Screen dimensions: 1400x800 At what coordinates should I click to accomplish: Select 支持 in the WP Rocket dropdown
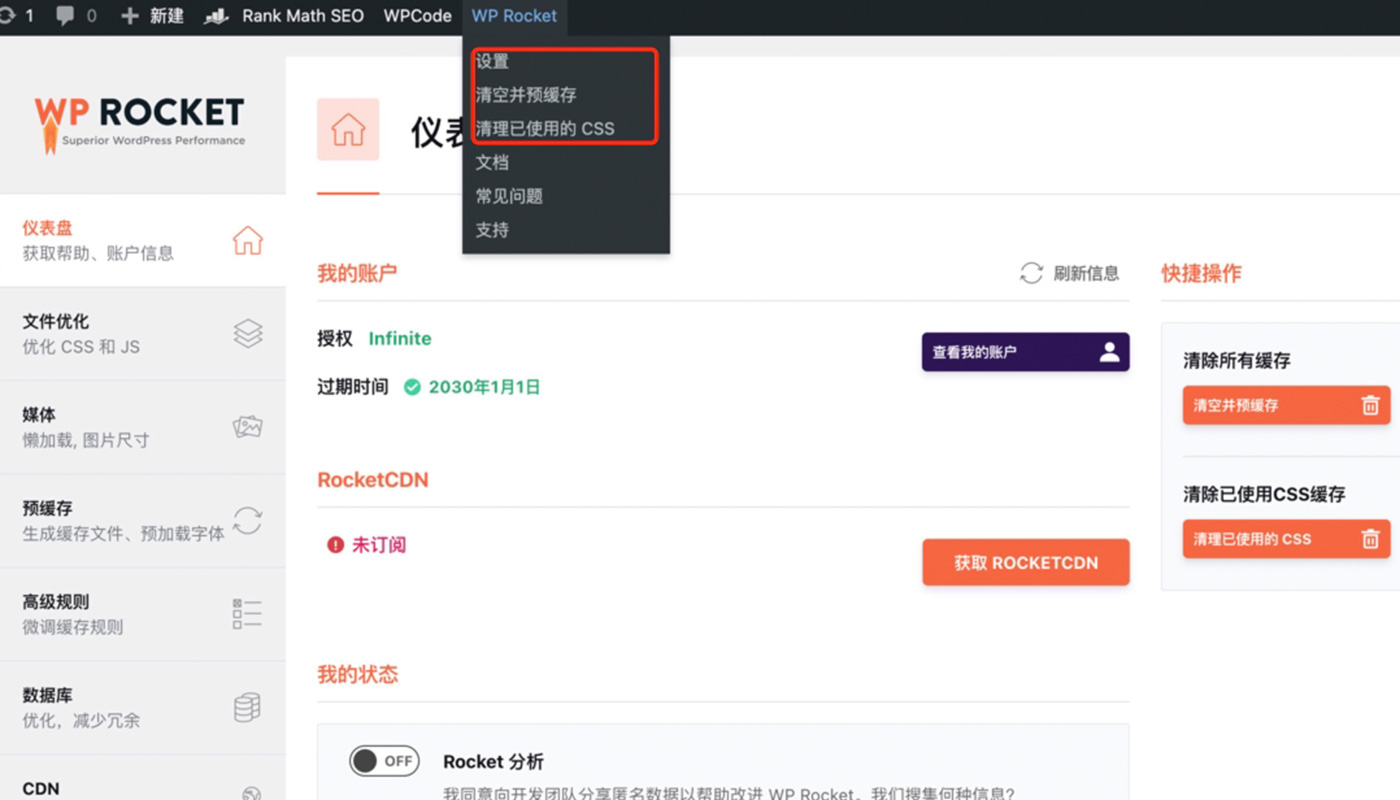pyautogui.click(x=492, y=230)
